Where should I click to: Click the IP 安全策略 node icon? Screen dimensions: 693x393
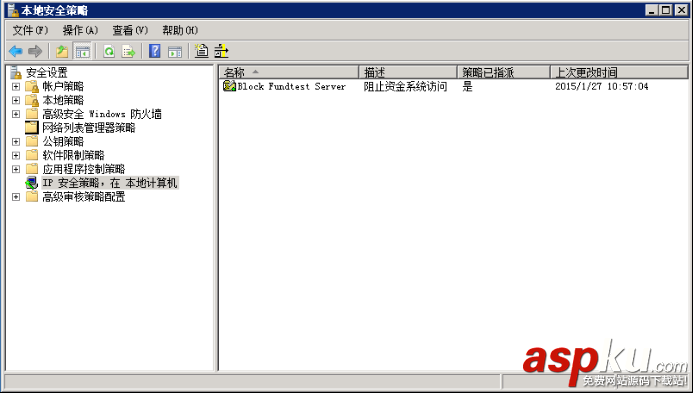pyautogui.click(x=32, y=183)
